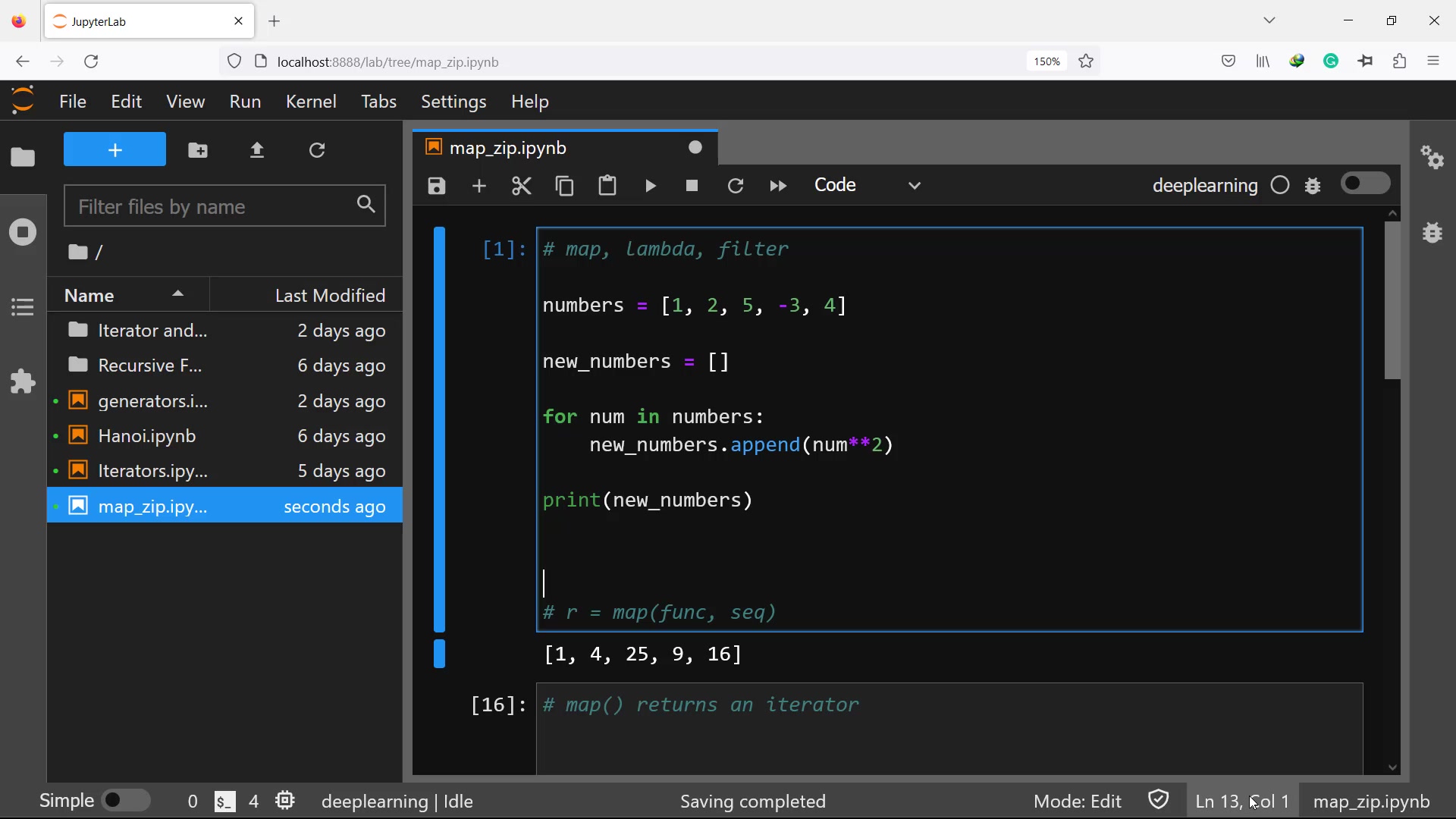Viewport: 1456px width, 819px height.
Task: Collapse the output of cell 1
Action: (x=439, y=654)
